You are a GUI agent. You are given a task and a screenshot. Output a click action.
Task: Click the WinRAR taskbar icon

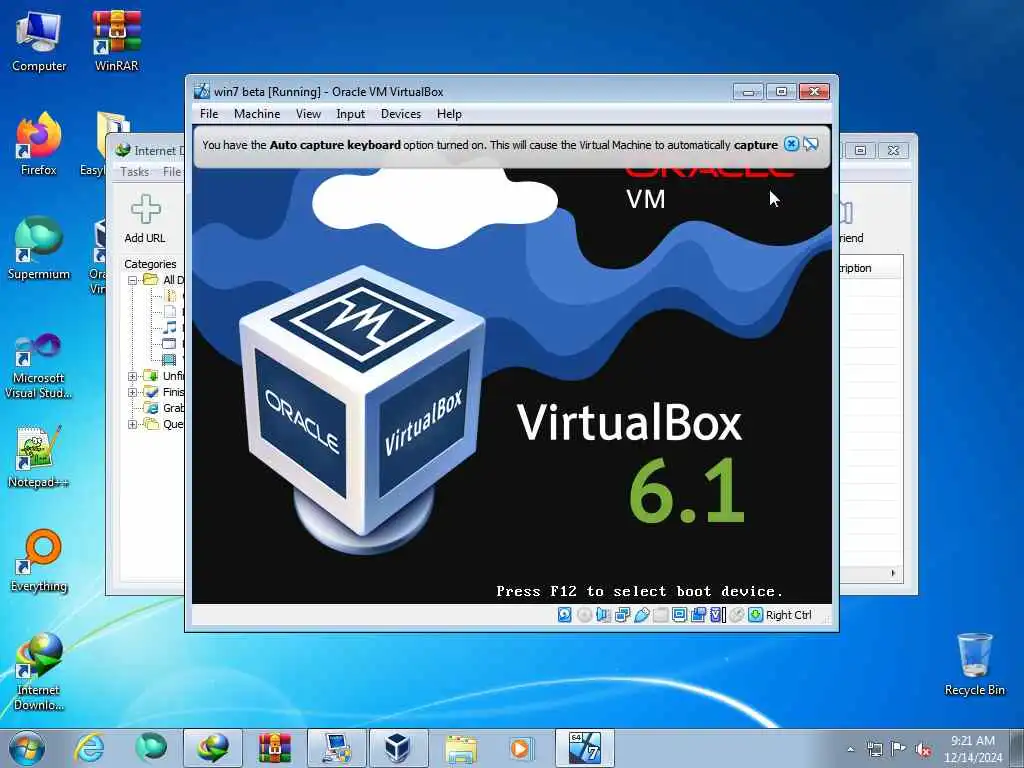click(275, 748)
